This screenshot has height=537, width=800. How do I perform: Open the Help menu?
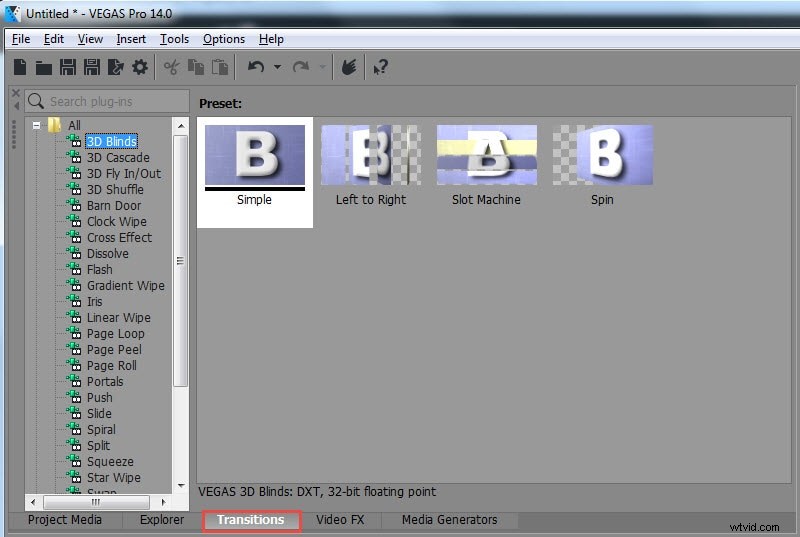pos(271,39)
